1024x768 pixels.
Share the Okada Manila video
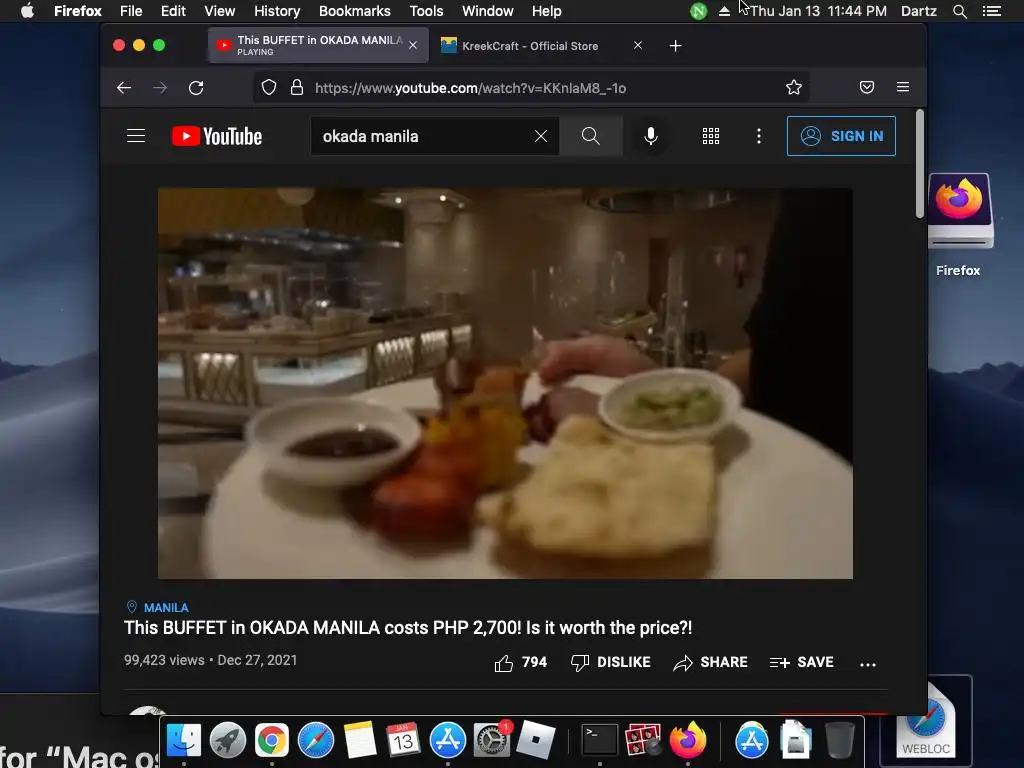pyautogui.click(x=711, y=662)
